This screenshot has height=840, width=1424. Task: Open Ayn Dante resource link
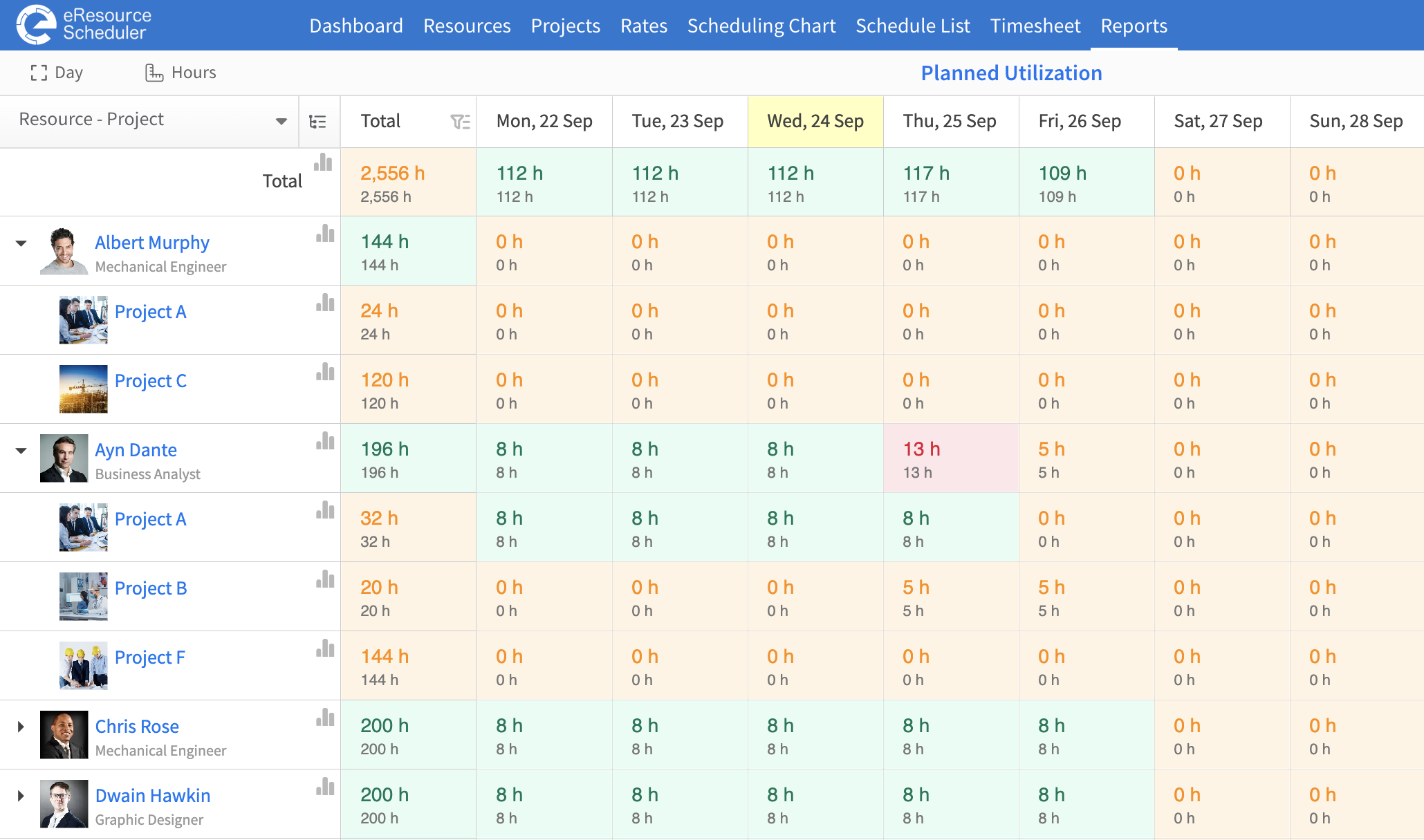136,450
